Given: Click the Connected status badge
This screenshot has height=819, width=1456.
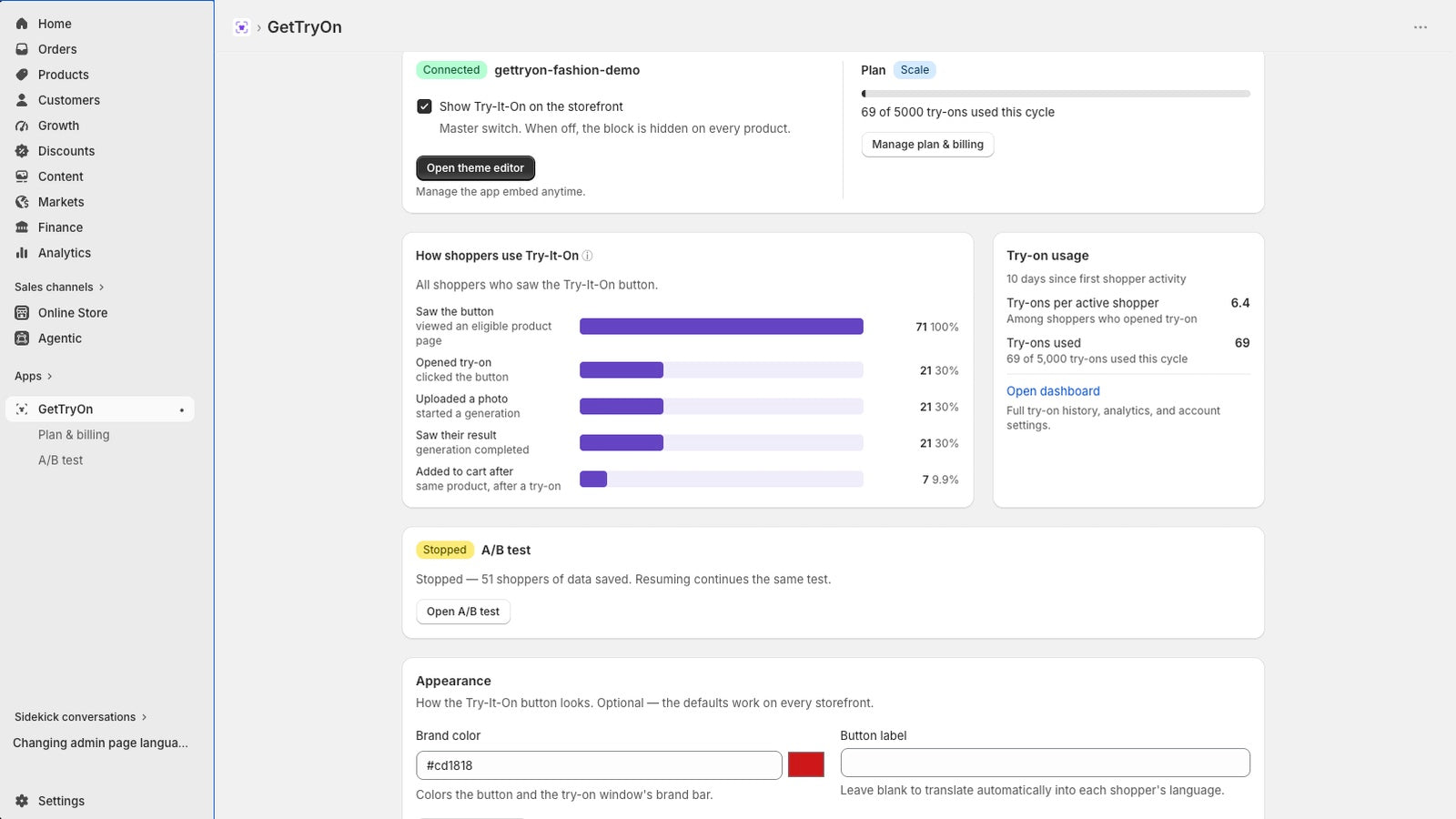Looking at the screenshot, I should click(x=451, y=70).
